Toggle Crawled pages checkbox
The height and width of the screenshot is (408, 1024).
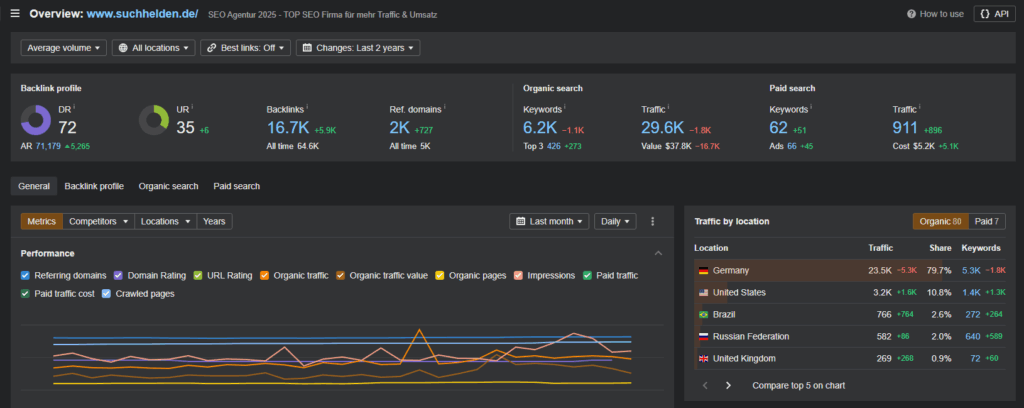coord(106,294)
